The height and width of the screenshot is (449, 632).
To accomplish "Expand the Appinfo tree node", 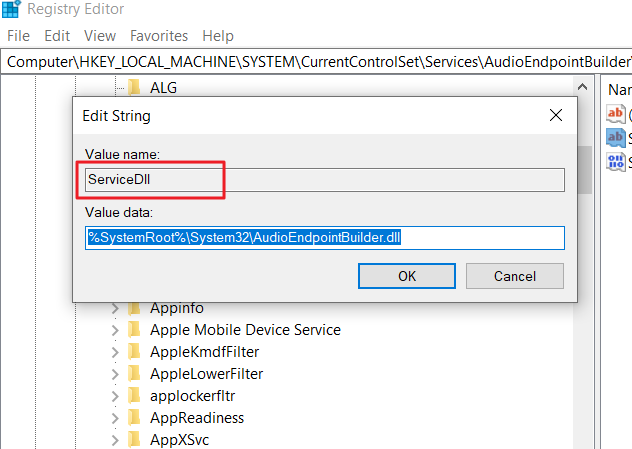I will click(115, 308).
